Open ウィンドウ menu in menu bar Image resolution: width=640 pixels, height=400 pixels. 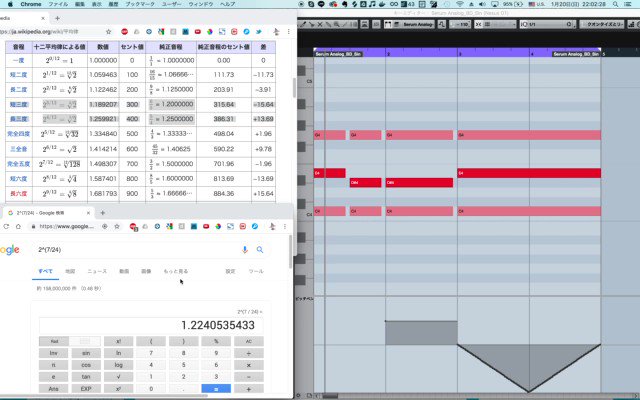200,4
